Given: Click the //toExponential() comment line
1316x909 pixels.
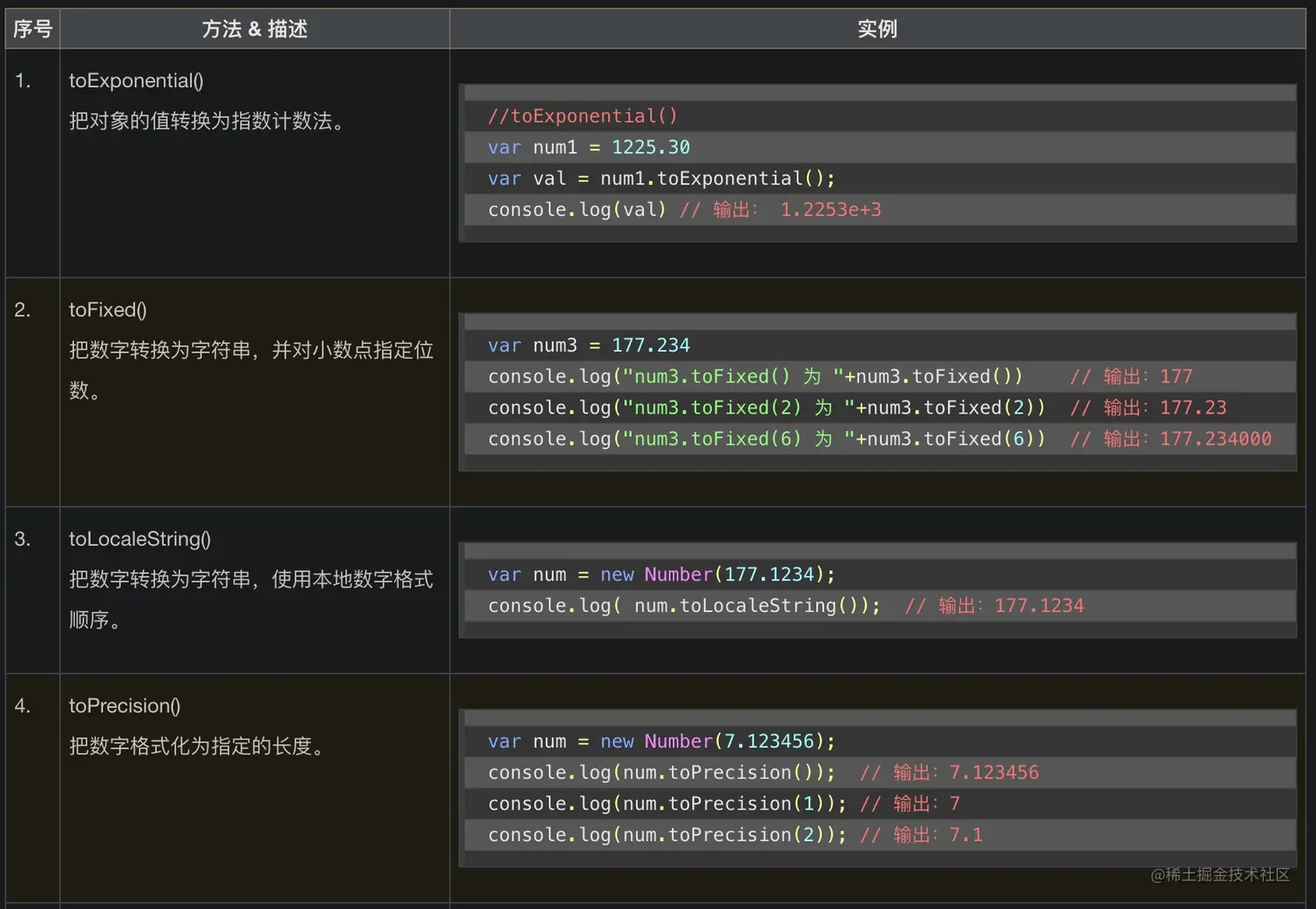Looking at the screenshot, I should click(582, 116).
